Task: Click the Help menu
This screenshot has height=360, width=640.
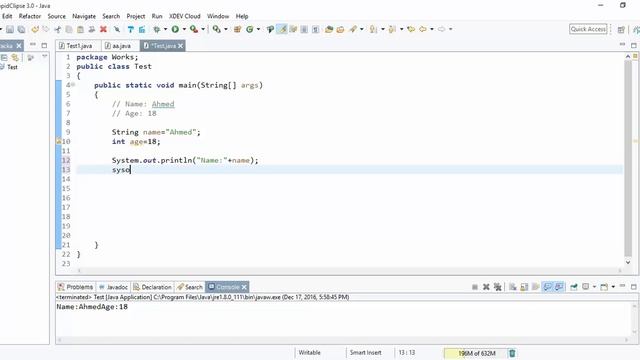Action: [x=242, y=16]
